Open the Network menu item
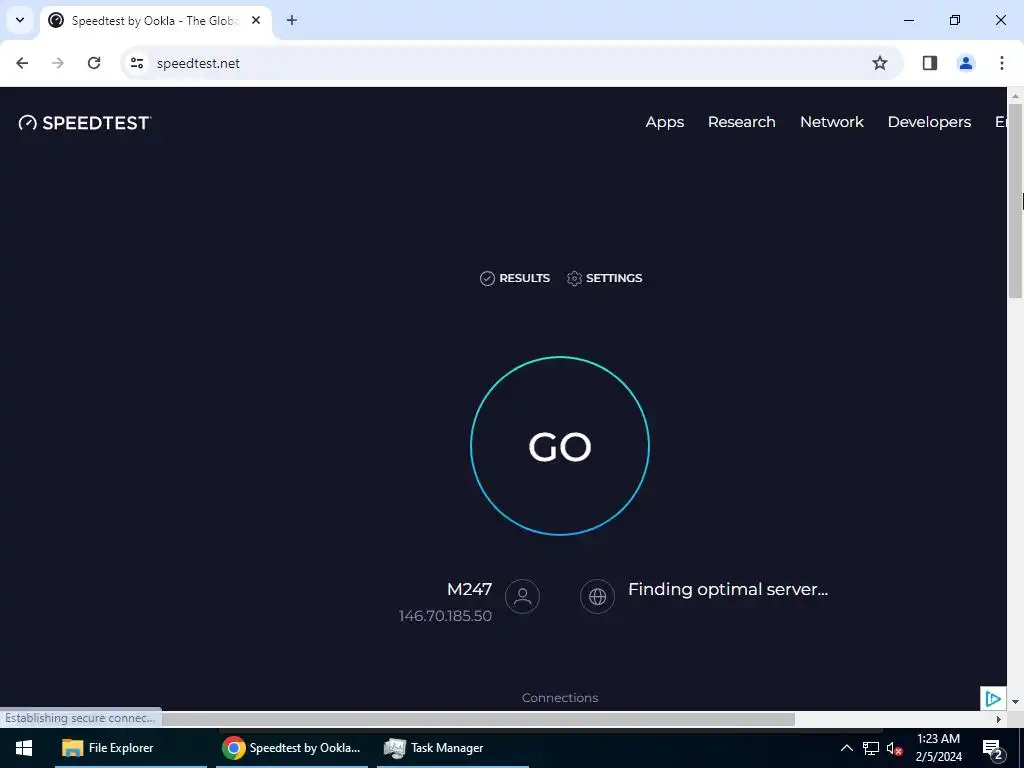The image size is (1024, 768). point(831,122)
